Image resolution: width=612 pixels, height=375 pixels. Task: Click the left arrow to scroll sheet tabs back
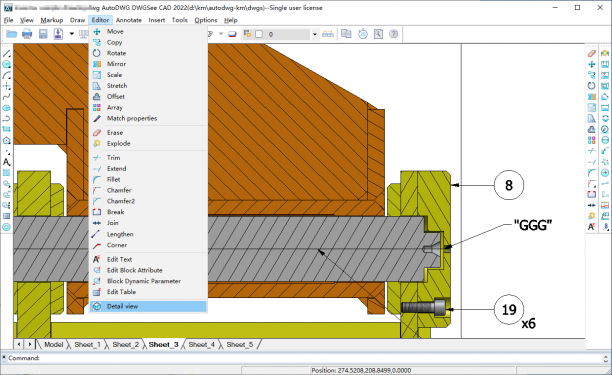click(19, 344)
